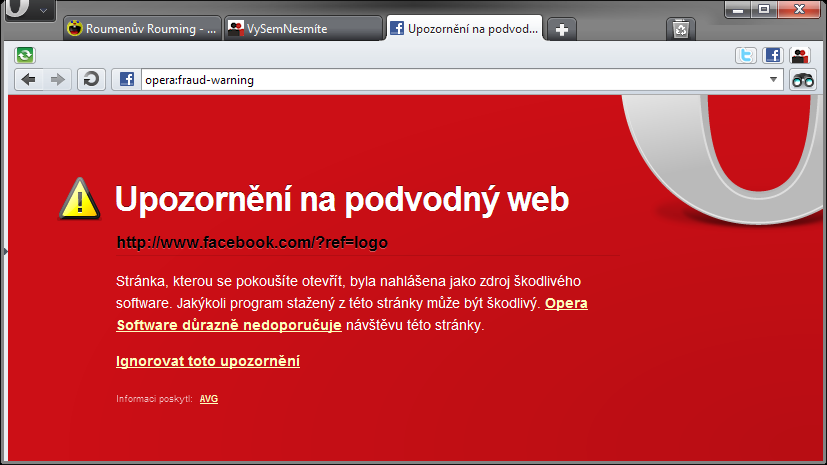Click 'Ignorovat toto upozornění' link

(x=208, y=361)
